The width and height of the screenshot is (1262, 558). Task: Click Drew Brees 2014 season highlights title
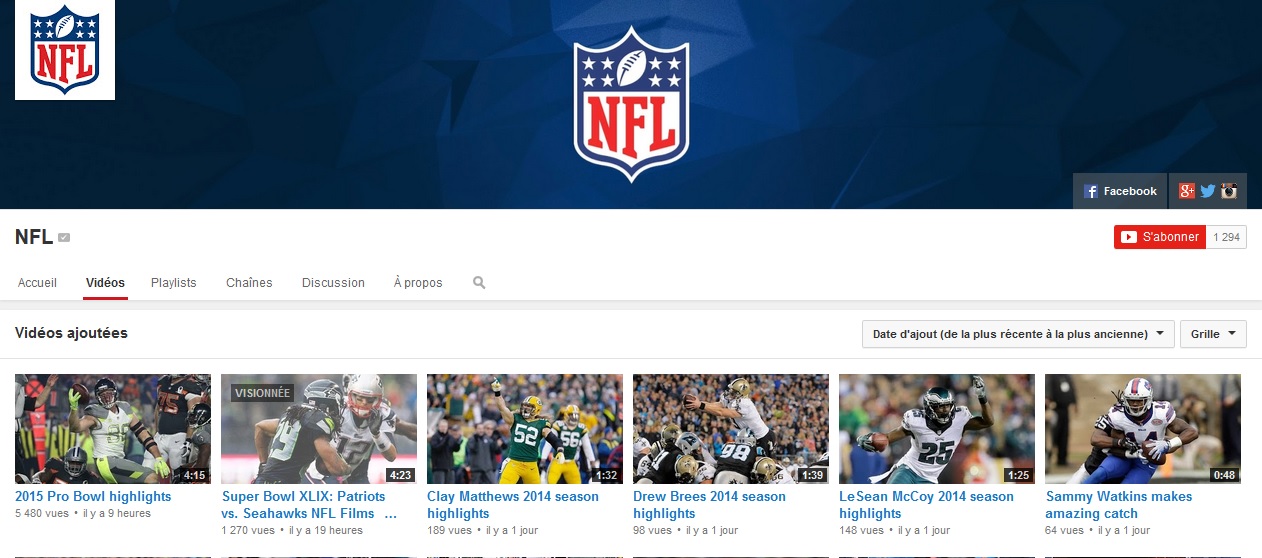(x=710, y=505)
